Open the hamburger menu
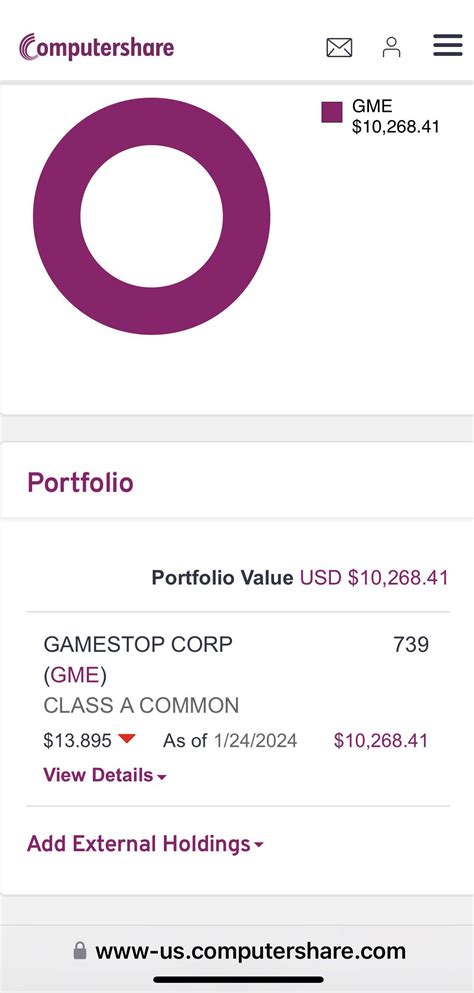Viewport: 474px width, 993px height. point(447,46)
